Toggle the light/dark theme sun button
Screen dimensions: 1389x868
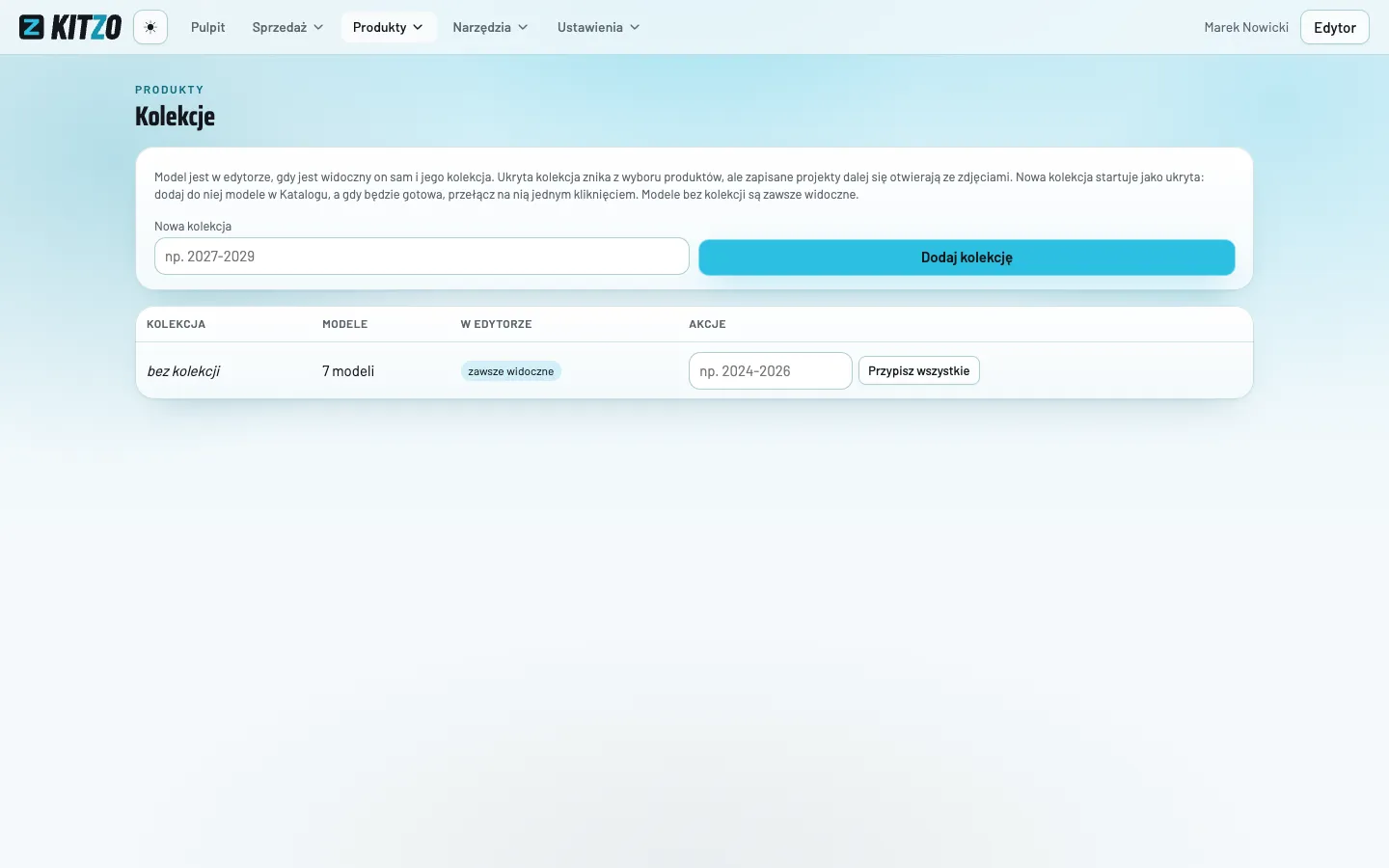(x=150, y=27)
